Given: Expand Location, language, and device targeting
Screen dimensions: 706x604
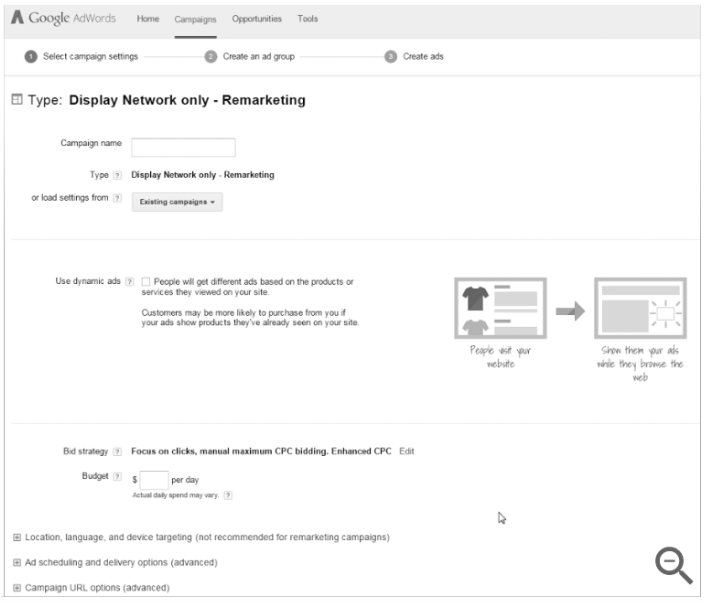Looking at the screenshot, I should [17, 537].
